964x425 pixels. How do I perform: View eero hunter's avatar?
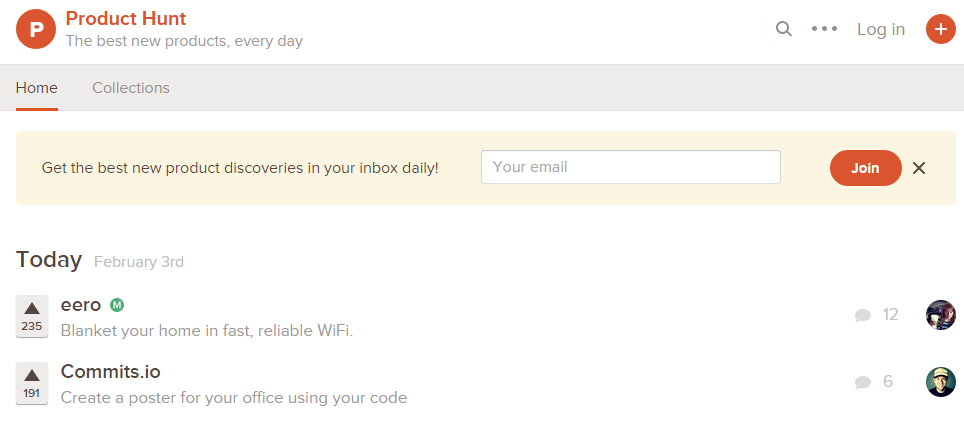(x=940, y=315)
